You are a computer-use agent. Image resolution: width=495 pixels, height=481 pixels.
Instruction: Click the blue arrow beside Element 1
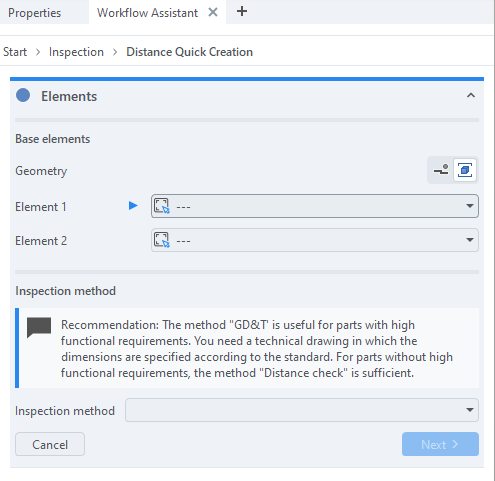[133, 206]
